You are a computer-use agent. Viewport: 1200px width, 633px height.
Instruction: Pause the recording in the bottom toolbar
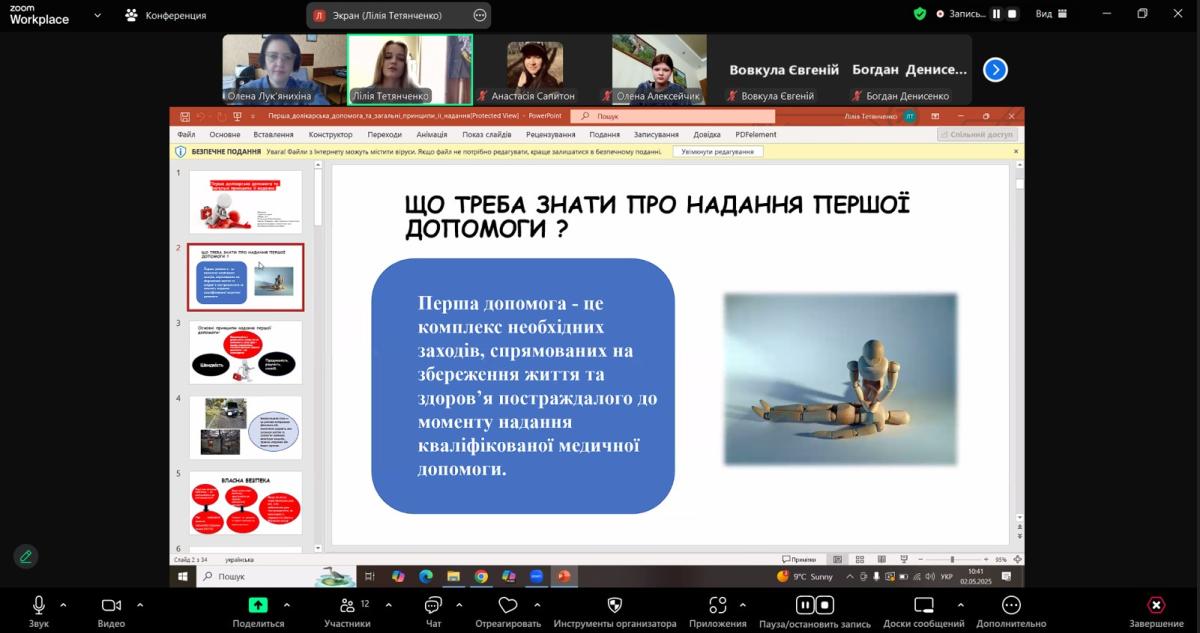point(805,606)
